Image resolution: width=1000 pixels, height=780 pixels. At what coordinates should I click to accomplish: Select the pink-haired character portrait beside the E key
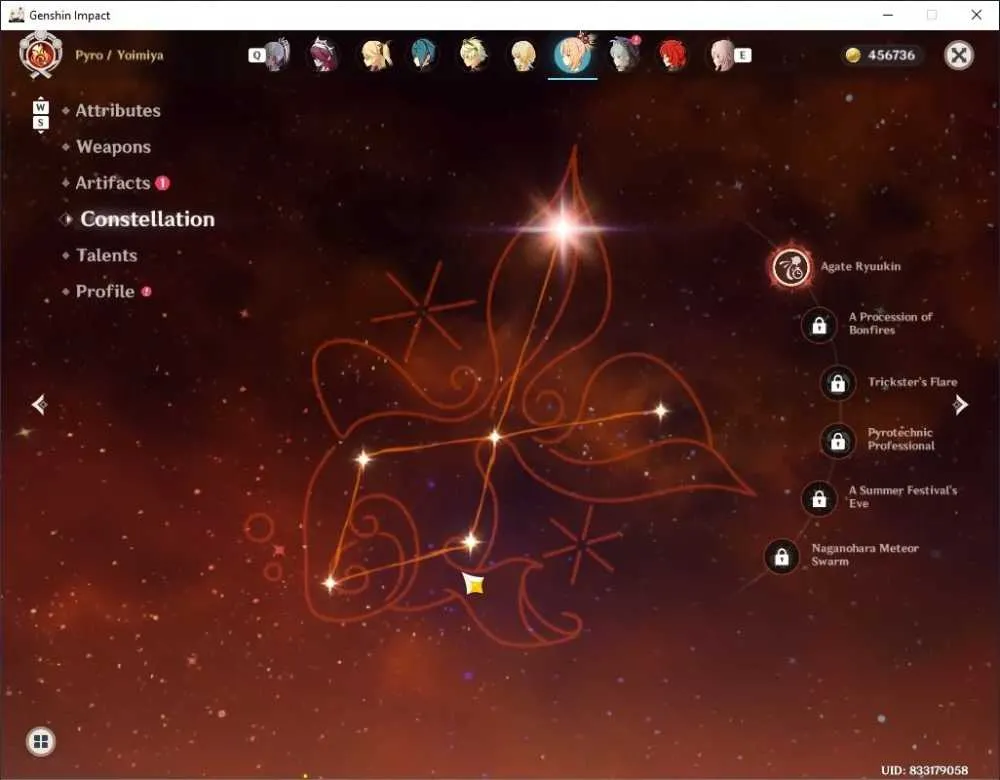(x=722, y=55)
